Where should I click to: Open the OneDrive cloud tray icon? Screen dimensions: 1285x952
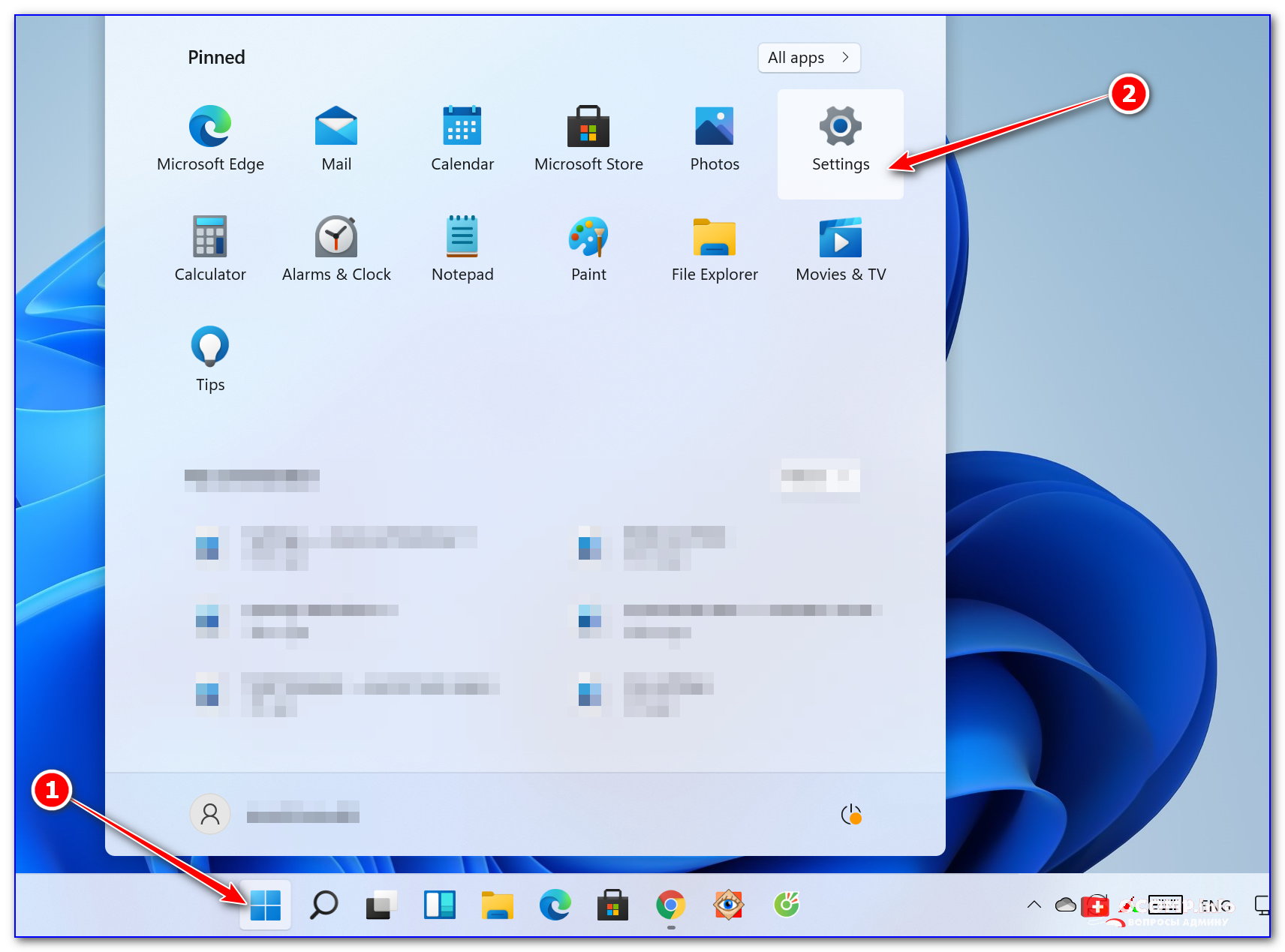(1066, 905)
